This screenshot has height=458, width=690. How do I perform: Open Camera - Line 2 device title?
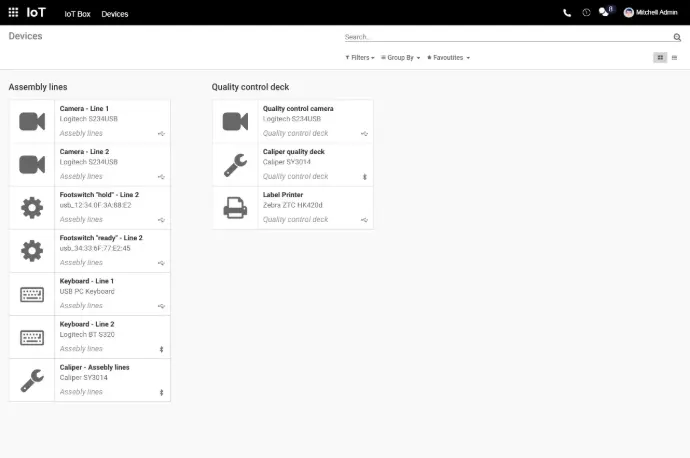[84, 152]
